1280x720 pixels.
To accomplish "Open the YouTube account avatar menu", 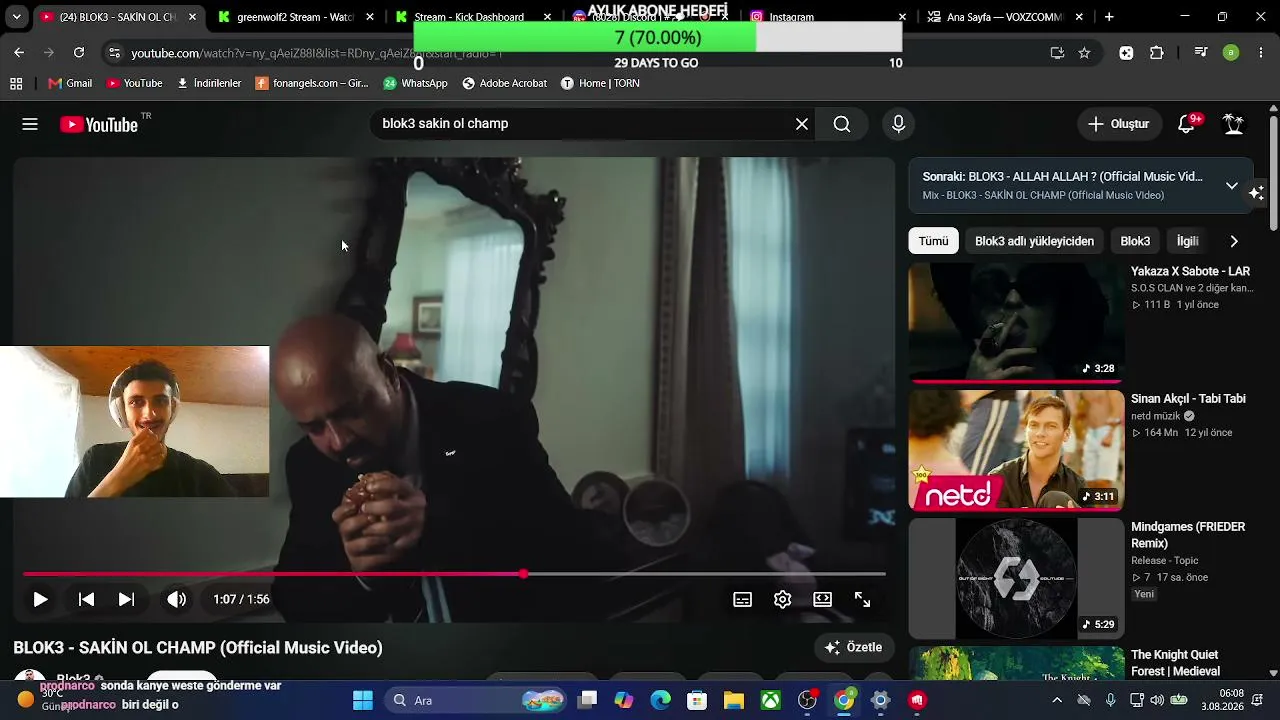I will pos(1234,124).
